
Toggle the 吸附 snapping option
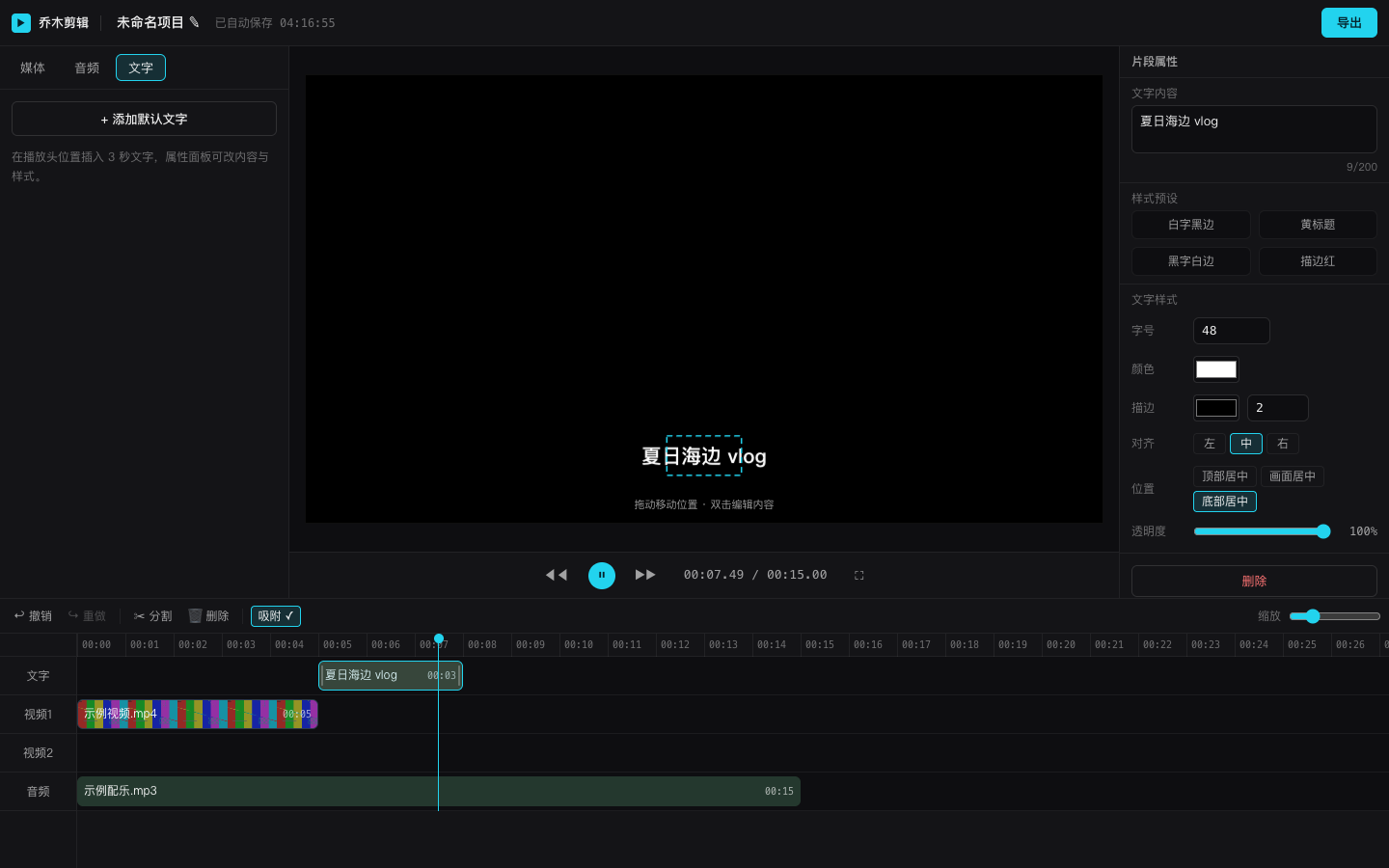click(x=276, y=616)
